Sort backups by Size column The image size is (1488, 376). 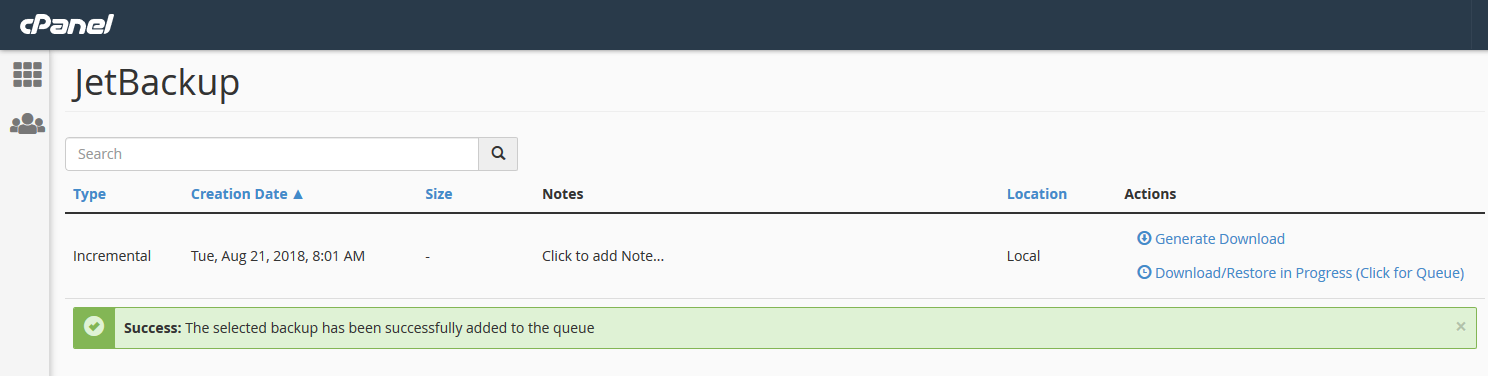pyautogui.click(x=439, y=194)
